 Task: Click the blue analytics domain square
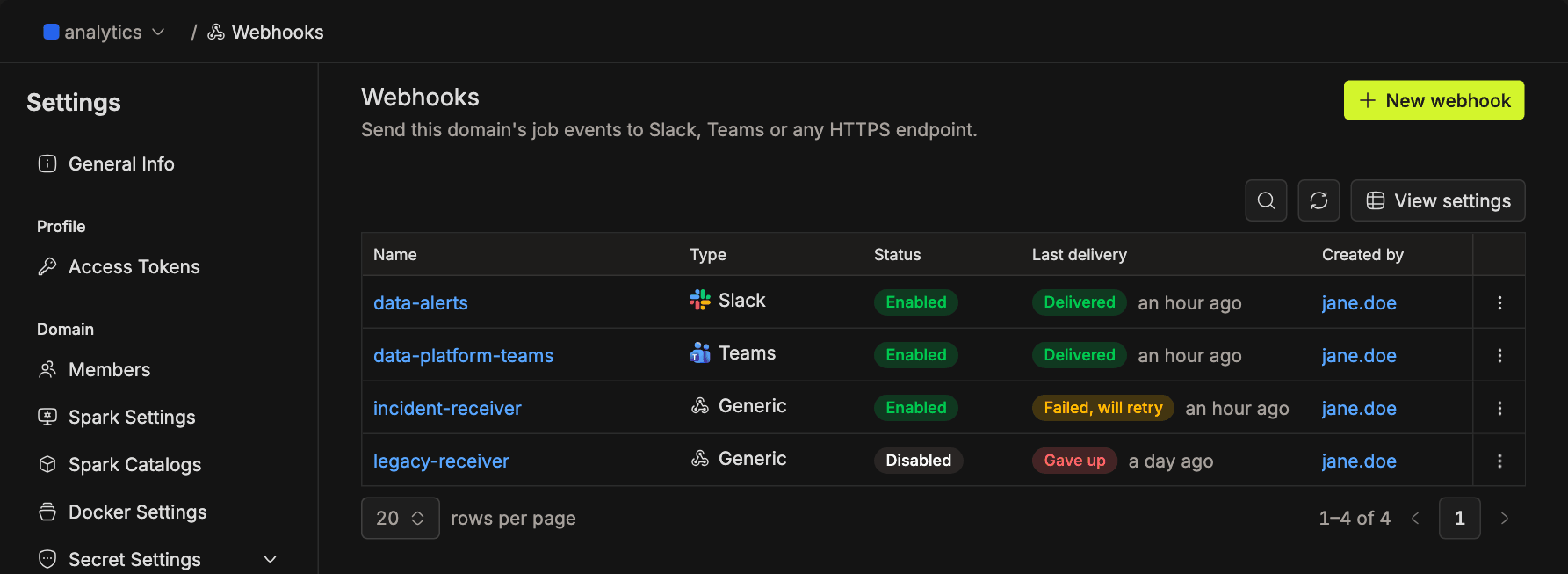click(51, 32)
